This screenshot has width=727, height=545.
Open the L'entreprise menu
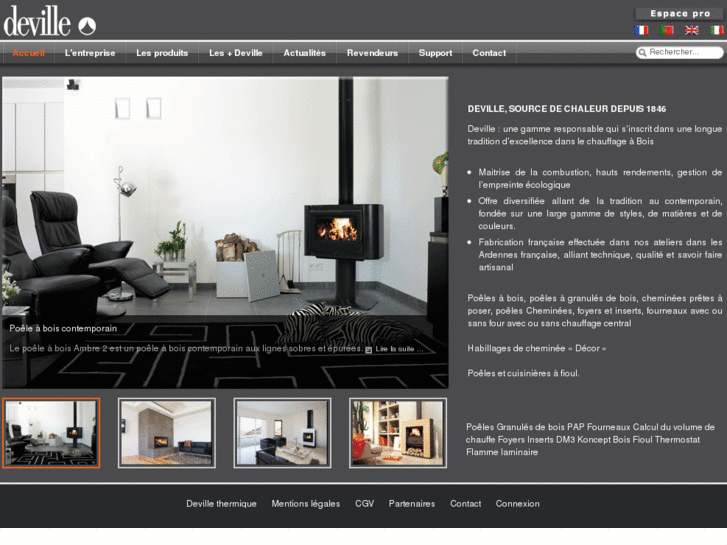[90, 53]
